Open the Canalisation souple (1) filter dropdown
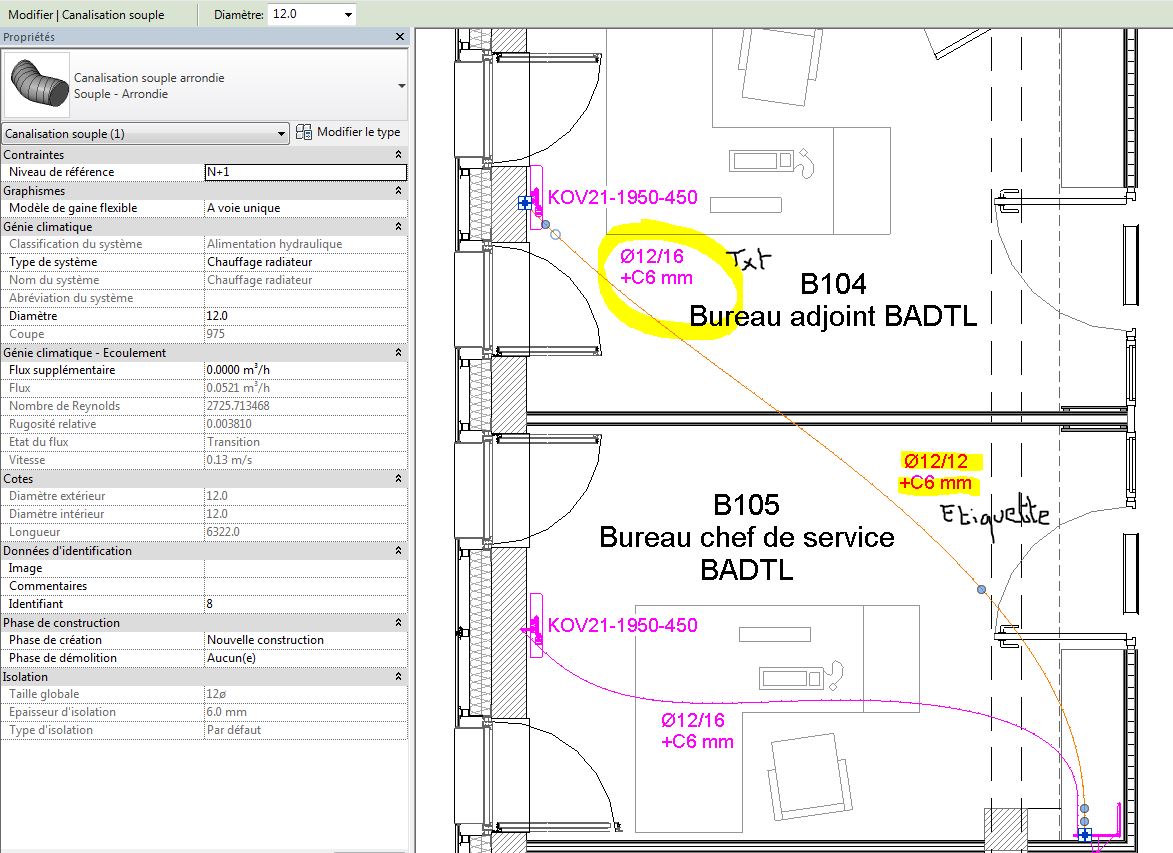The height and width of the screenshot is (853, 1173). click(x=281, y=134)
